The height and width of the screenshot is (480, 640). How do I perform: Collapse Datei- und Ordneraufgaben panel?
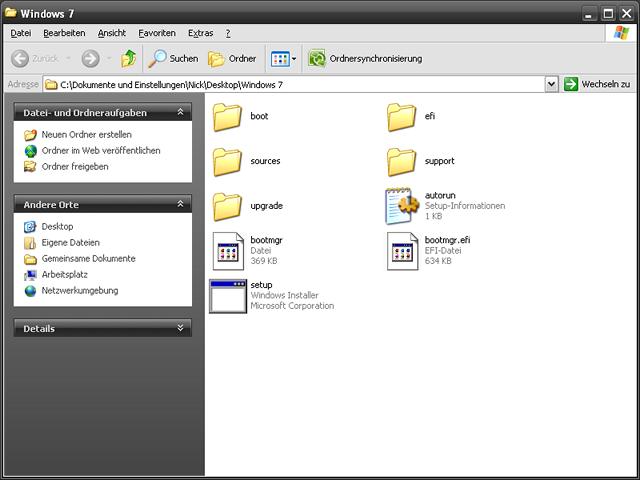[x=180, y=112]
